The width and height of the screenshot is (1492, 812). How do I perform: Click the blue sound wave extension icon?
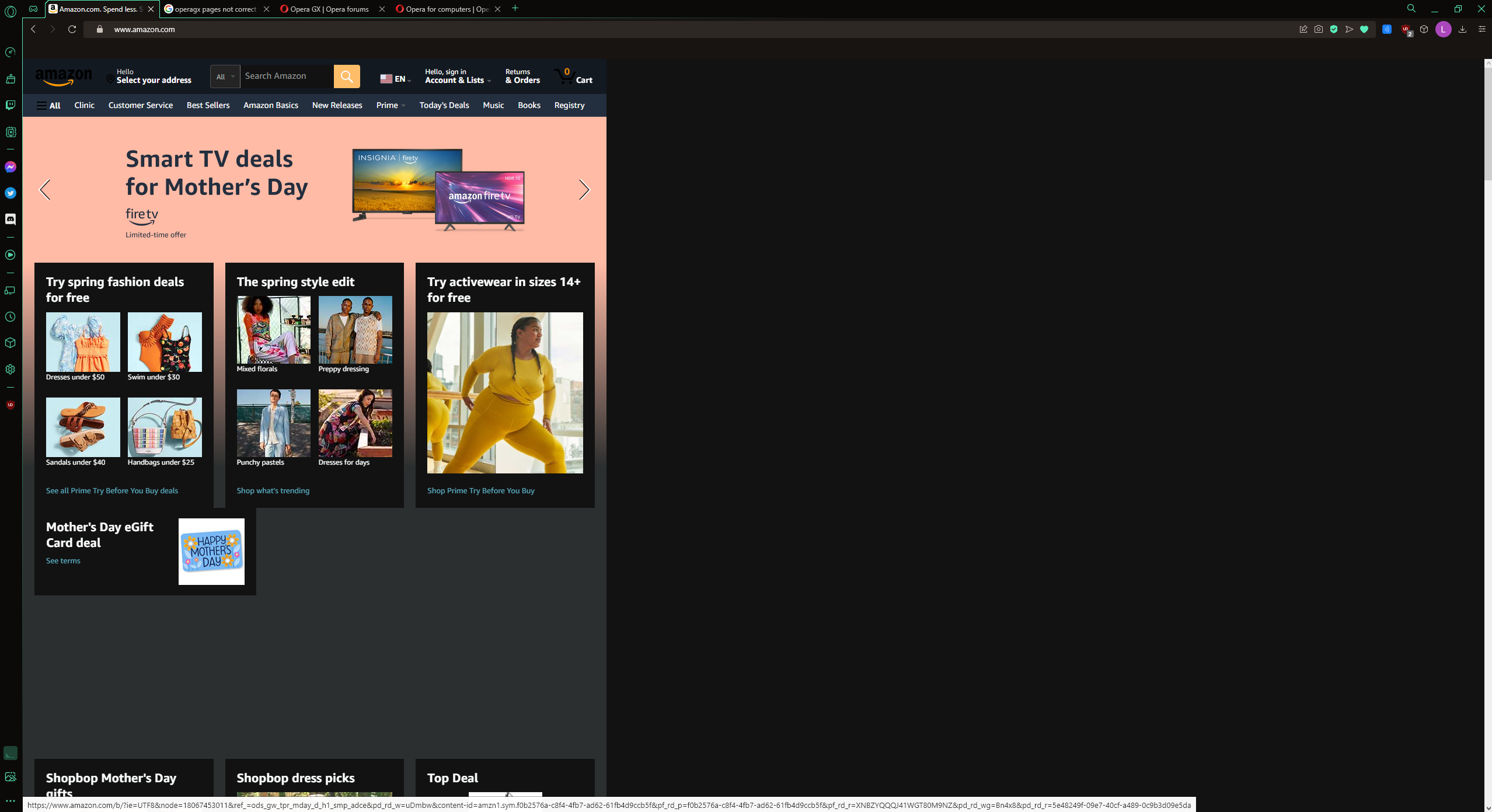pos(1387,29)
